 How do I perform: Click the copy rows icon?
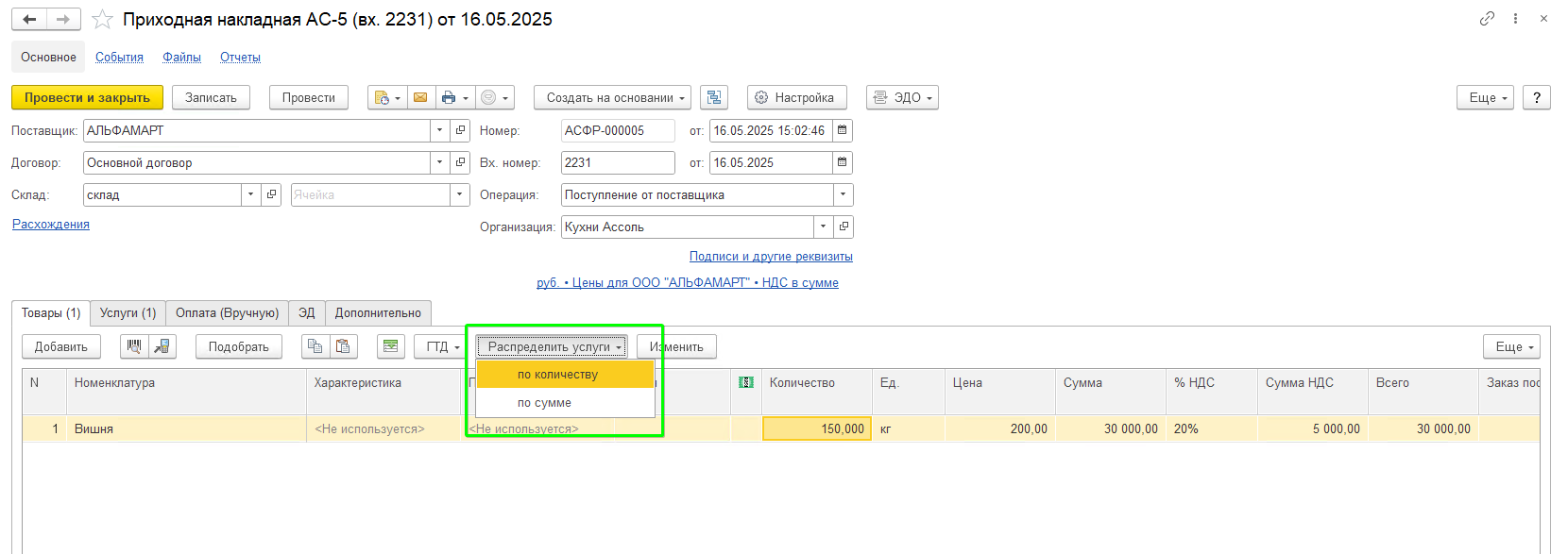[315, 347]
